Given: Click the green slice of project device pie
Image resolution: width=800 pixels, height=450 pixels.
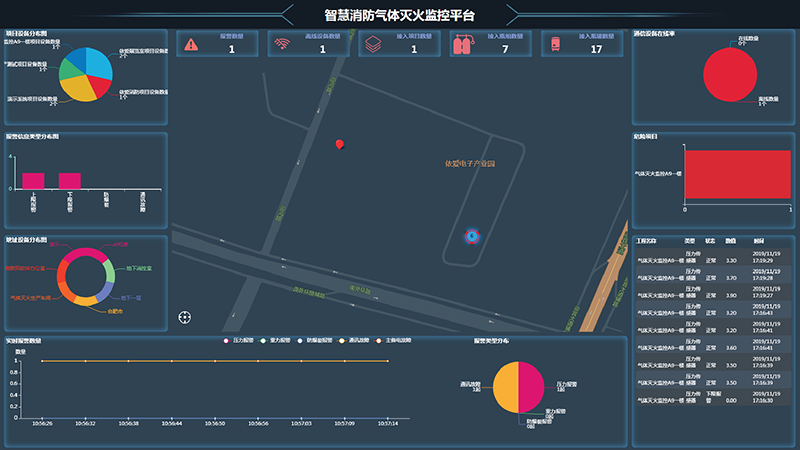Looking at the screenshot, I should click(x=70, y=71).
